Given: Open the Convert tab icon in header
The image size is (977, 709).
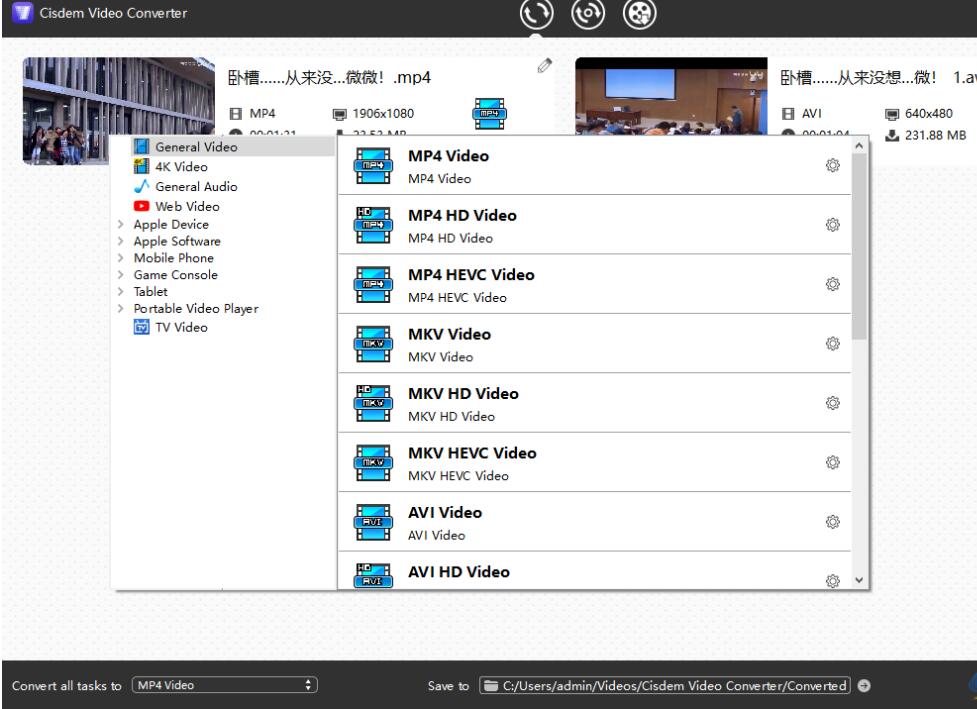Looking at the screenshot, I should click(x=536, y=13).
